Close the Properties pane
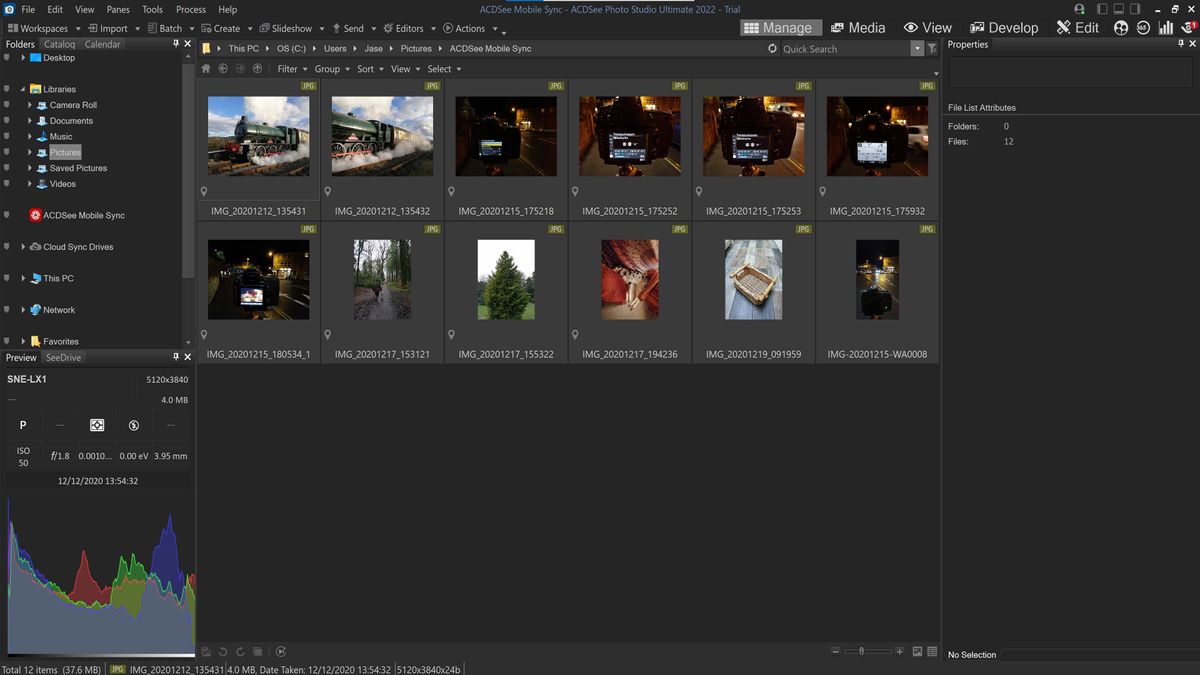 pos(1191,44)
